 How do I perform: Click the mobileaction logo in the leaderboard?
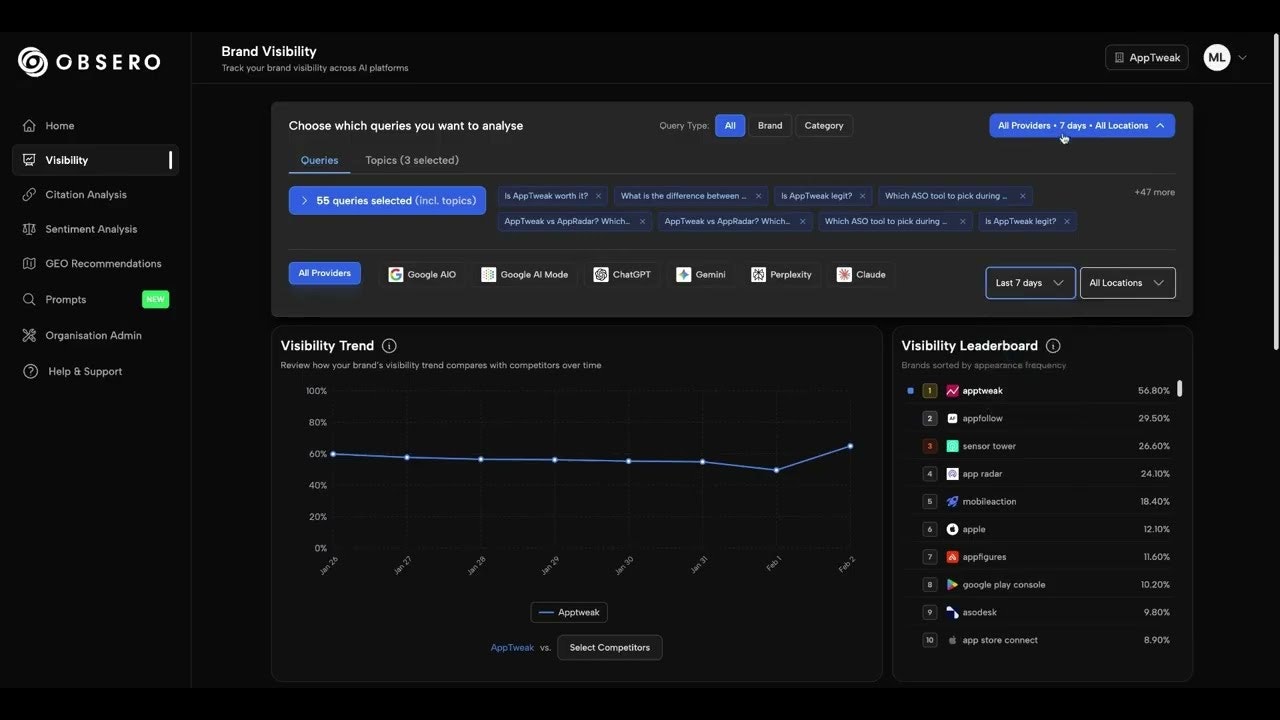[952, 502]
